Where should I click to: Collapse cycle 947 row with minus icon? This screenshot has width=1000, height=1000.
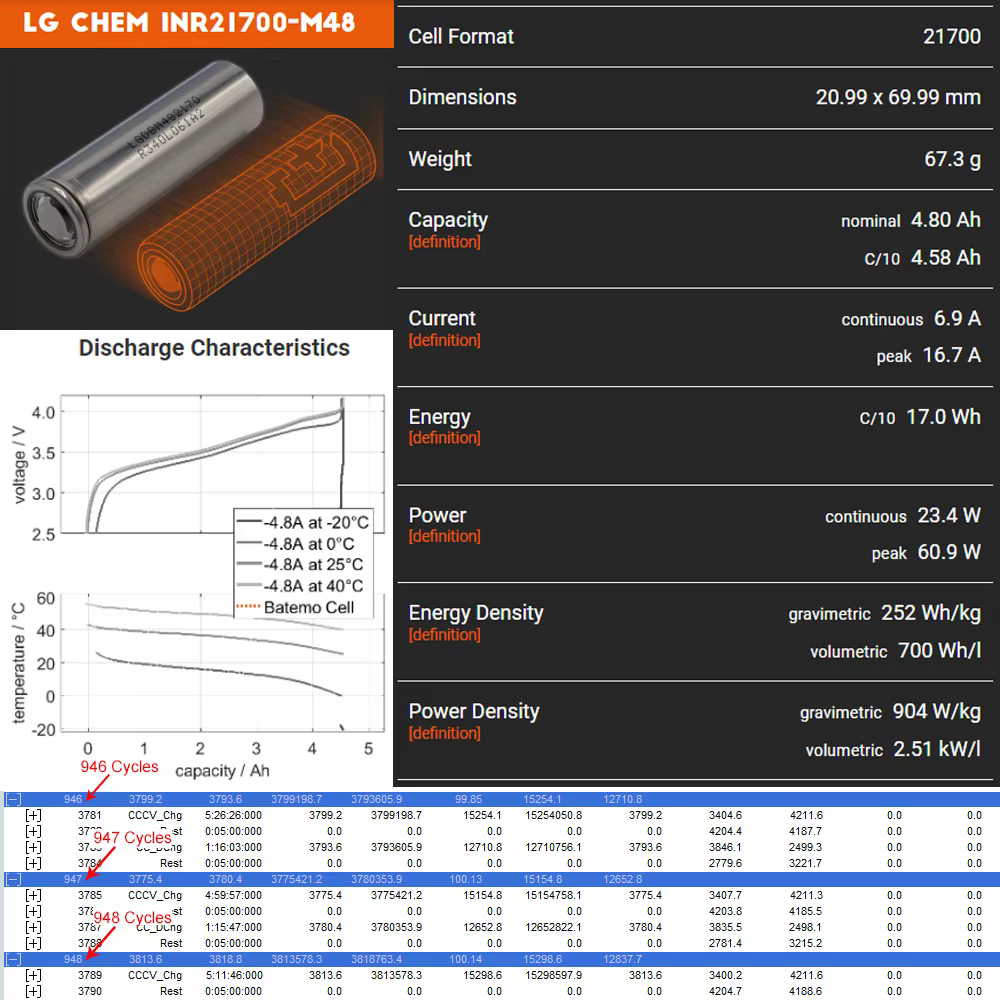point(13,879)
